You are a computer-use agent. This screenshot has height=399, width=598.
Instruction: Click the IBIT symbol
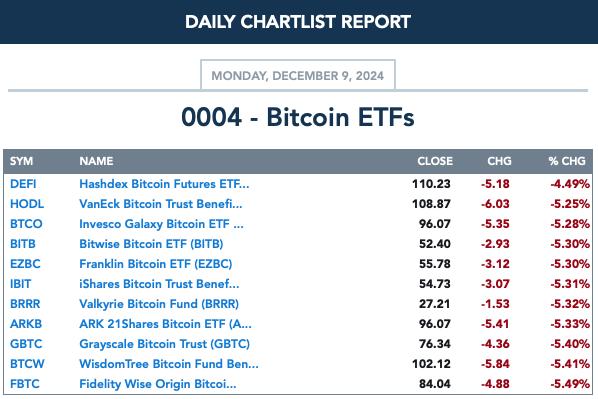tap(21, 284)
